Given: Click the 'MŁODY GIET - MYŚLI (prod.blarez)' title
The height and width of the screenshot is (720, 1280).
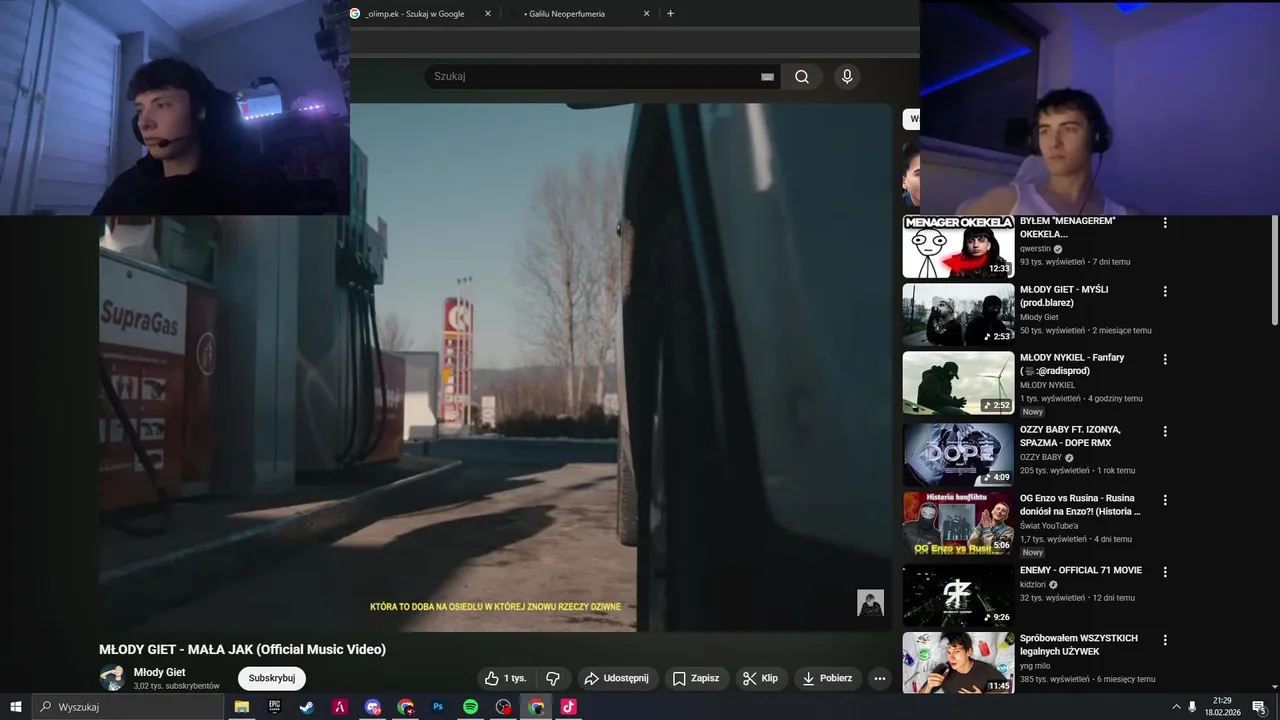Looking at the screenshot, I should tap(1064, 296).
